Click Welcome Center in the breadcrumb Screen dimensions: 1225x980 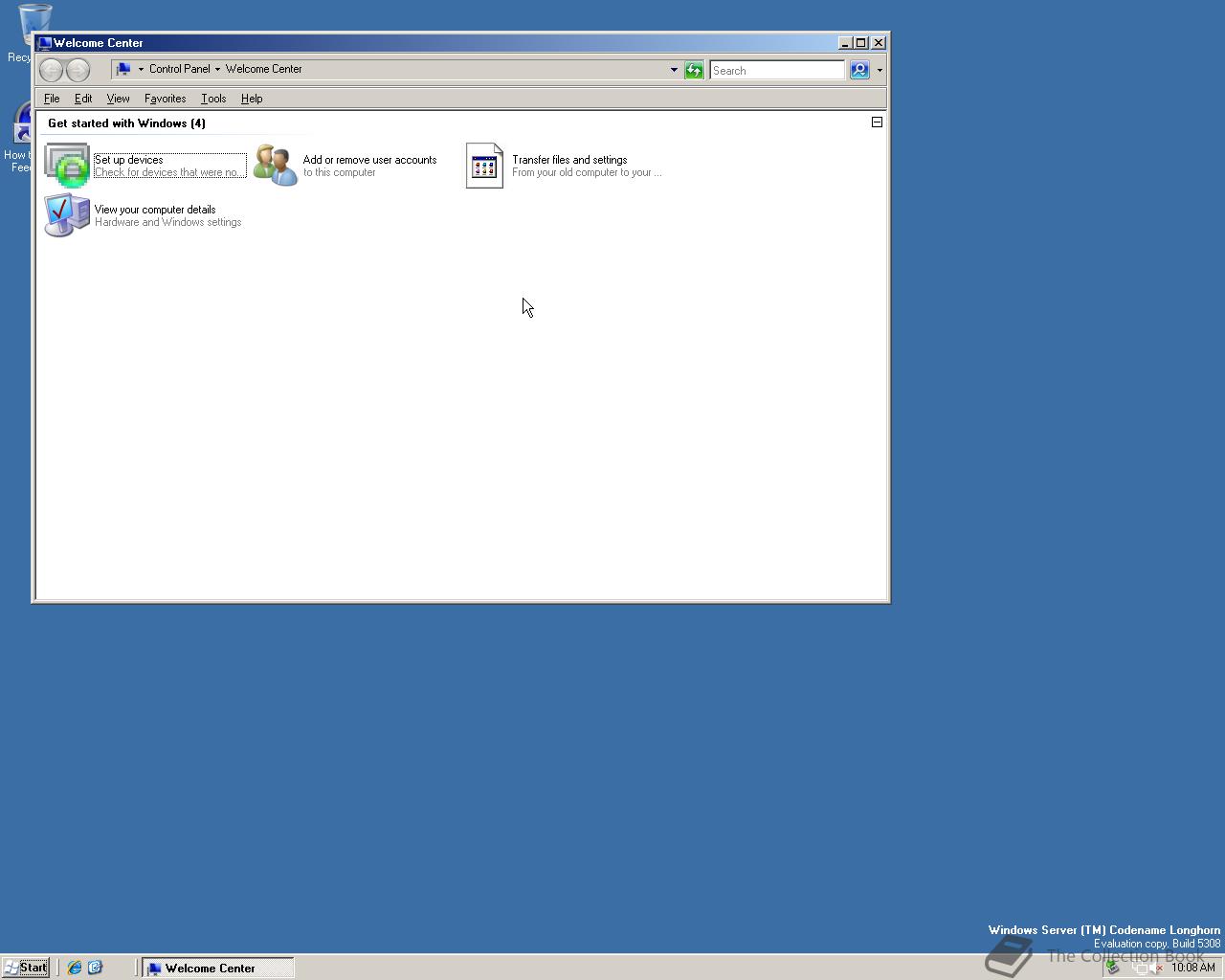(263, 69)
